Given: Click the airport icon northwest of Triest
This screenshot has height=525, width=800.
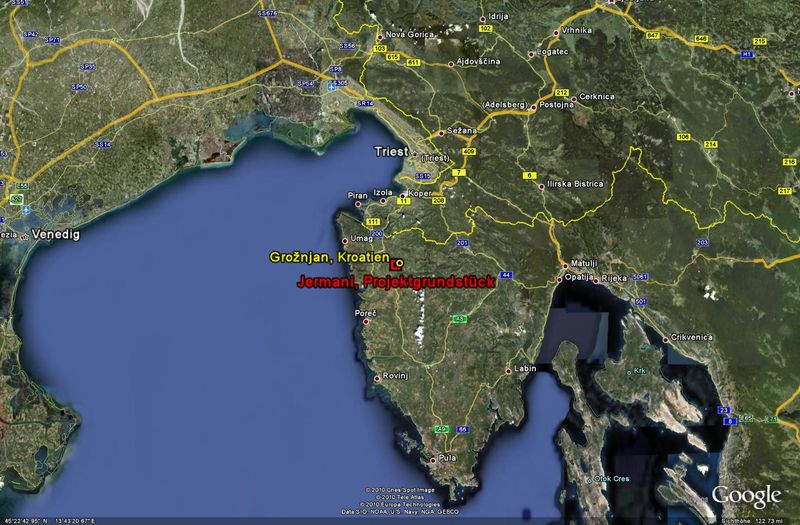Looking at the screenshot, I should [330, 89].
